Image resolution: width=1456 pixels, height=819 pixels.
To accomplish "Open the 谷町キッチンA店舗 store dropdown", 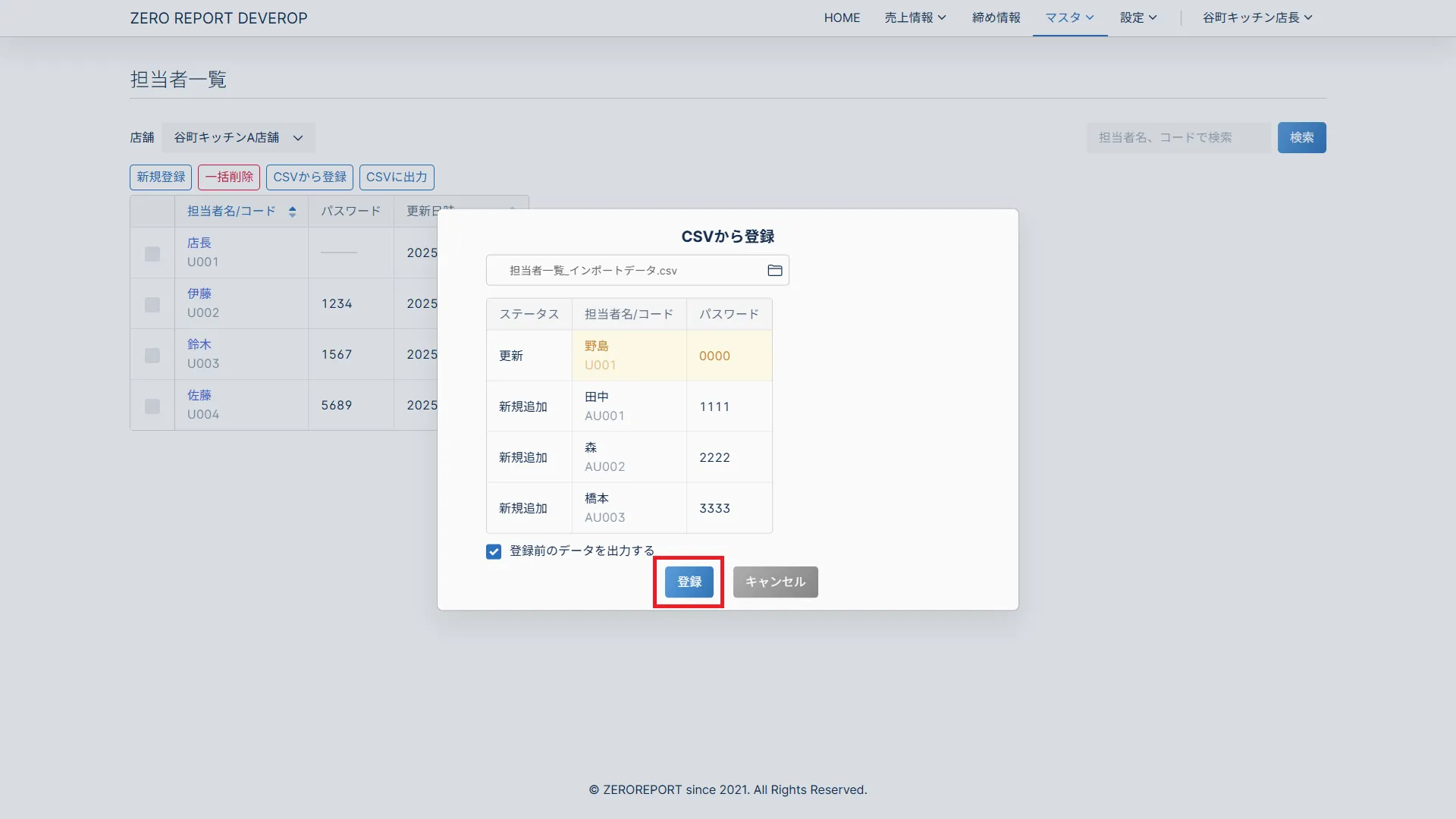I will pyautogui.click(x=238, y=138).
